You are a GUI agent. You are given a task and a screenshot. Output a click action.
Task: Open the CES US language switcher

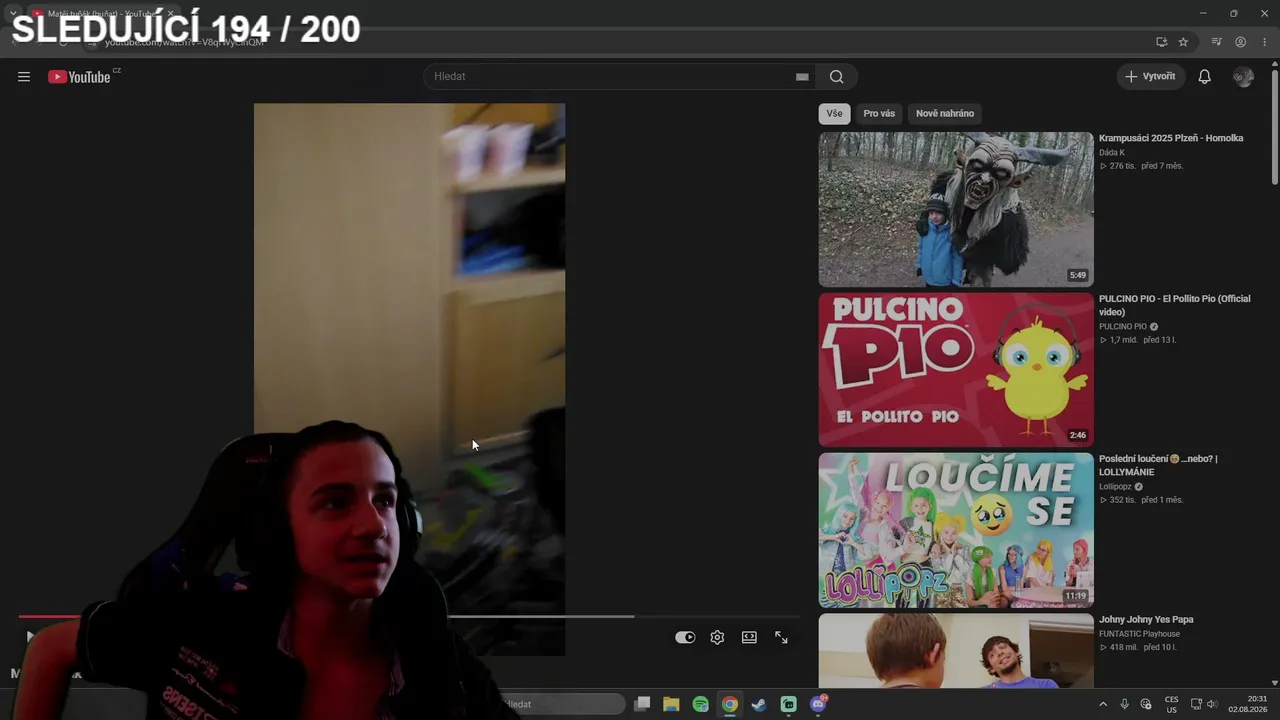[1171, 704]
